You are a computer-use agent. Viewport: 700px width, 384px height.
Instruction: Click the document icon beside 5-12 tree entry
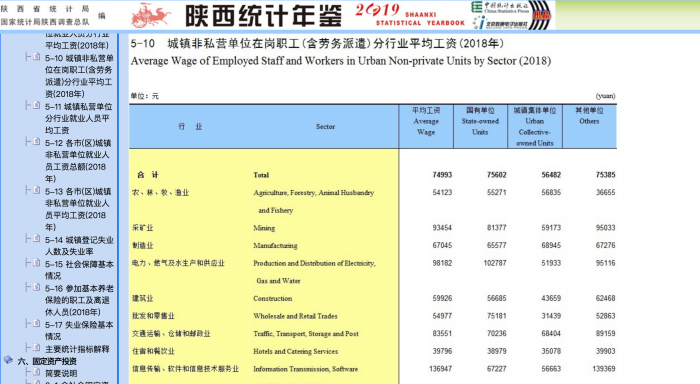pos(36,142)
